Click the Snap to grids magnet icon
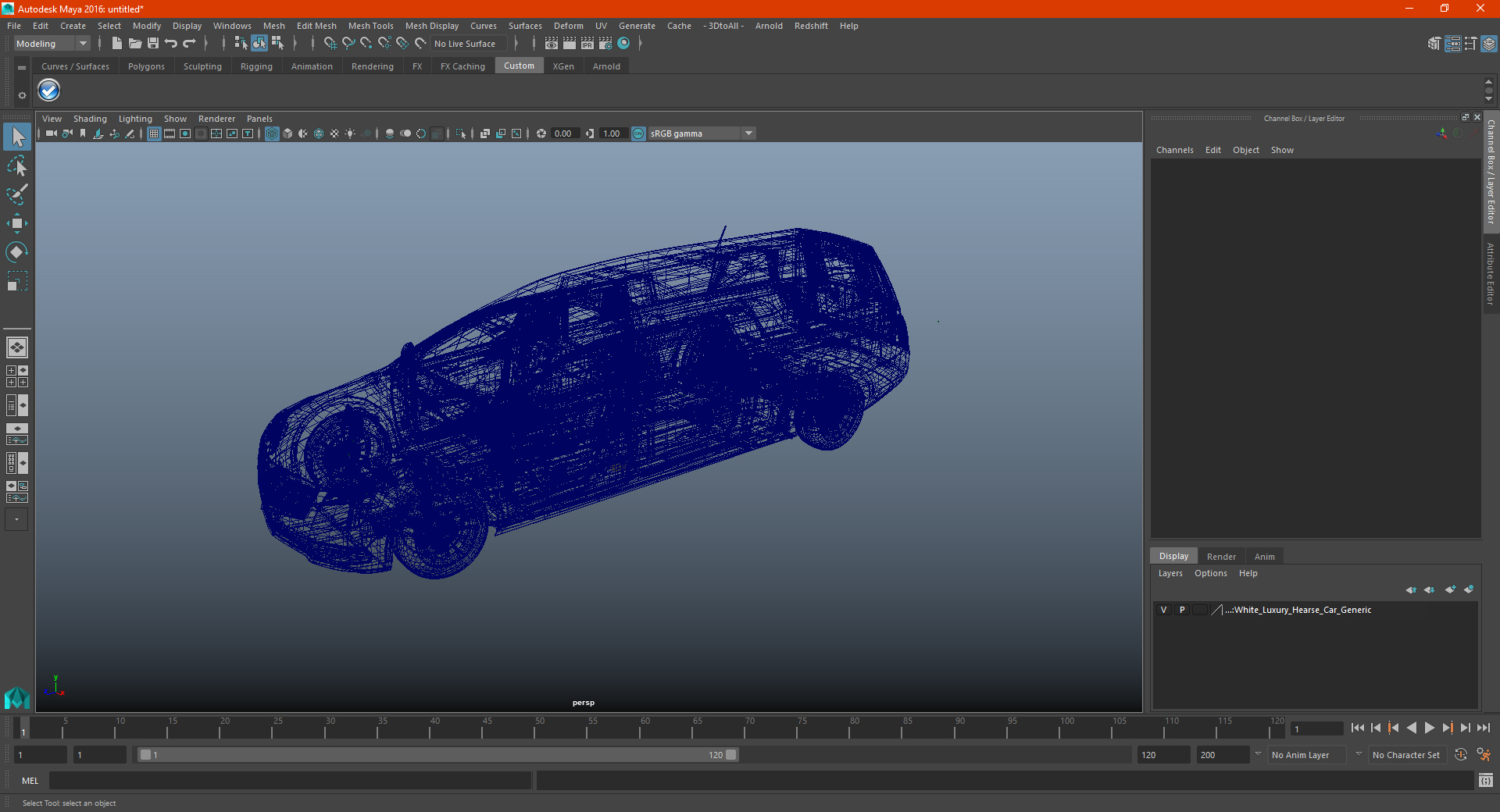This screenshot has height=812, width=1500. click(330, 44)
